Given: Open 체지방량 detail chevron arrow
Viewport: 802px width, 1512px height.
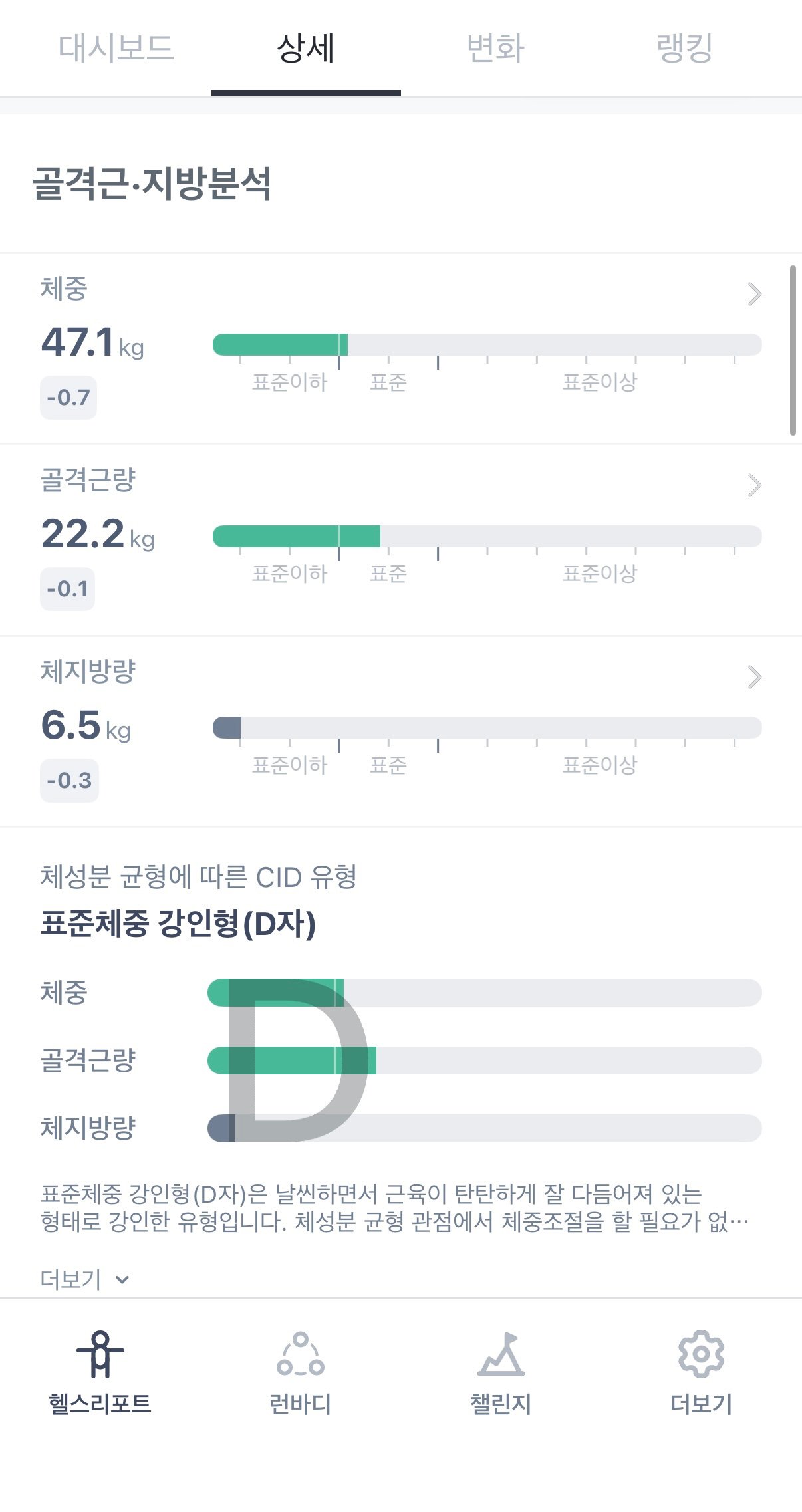Looking at the screenshot, I should point(754,677).
